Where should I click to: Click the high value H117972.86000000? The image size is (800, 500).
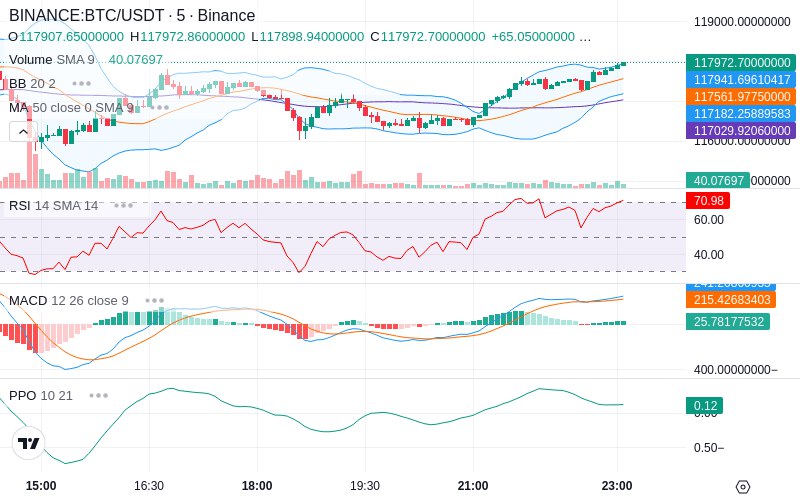[187, 37]
